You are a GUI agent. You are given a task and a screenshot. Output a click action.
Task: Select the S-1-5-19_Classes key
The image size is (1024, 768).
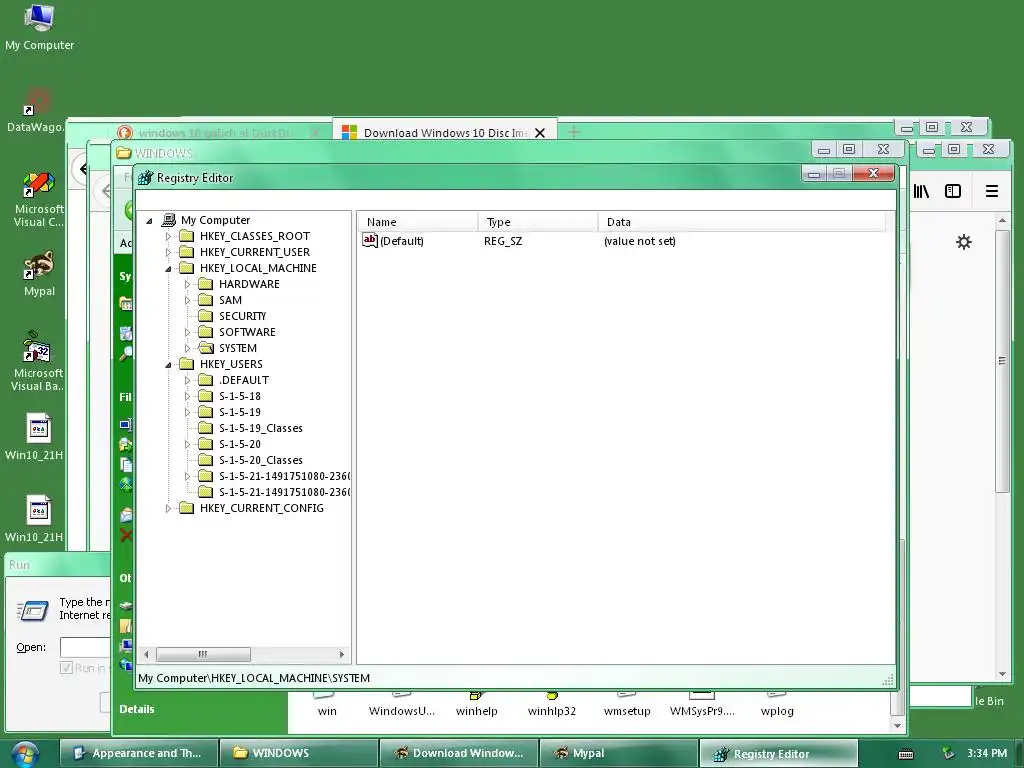[x=261, y=428]
